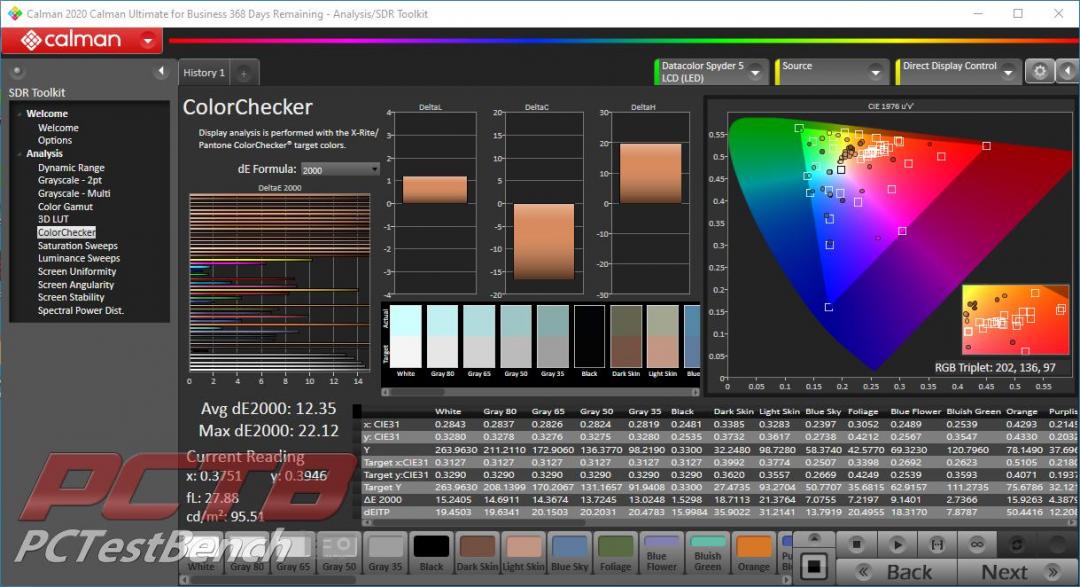Collapse the Analysis tree section
Viewport: 1080px width, 587px height.
pyautogui.click(x=18, y=154)
